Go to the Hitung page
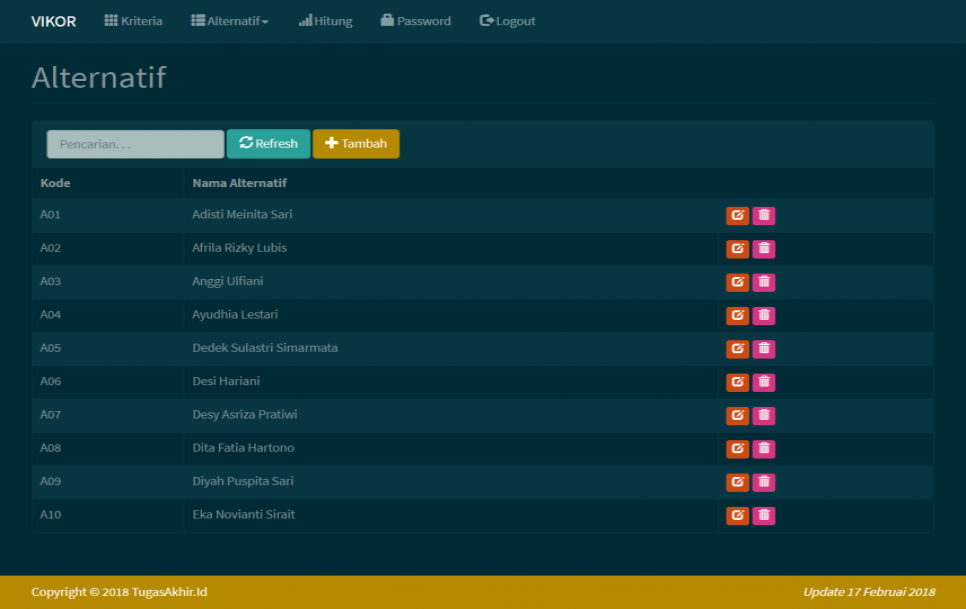This screenshot has width=966, height=609. (x=325, y=21)
